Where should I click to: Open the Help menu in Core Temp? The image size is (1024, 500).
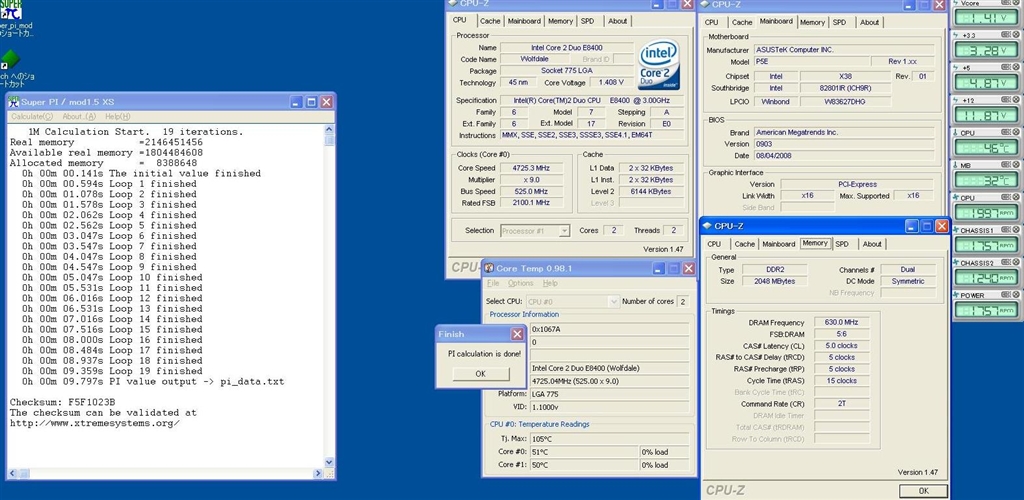tap(551, 283)
